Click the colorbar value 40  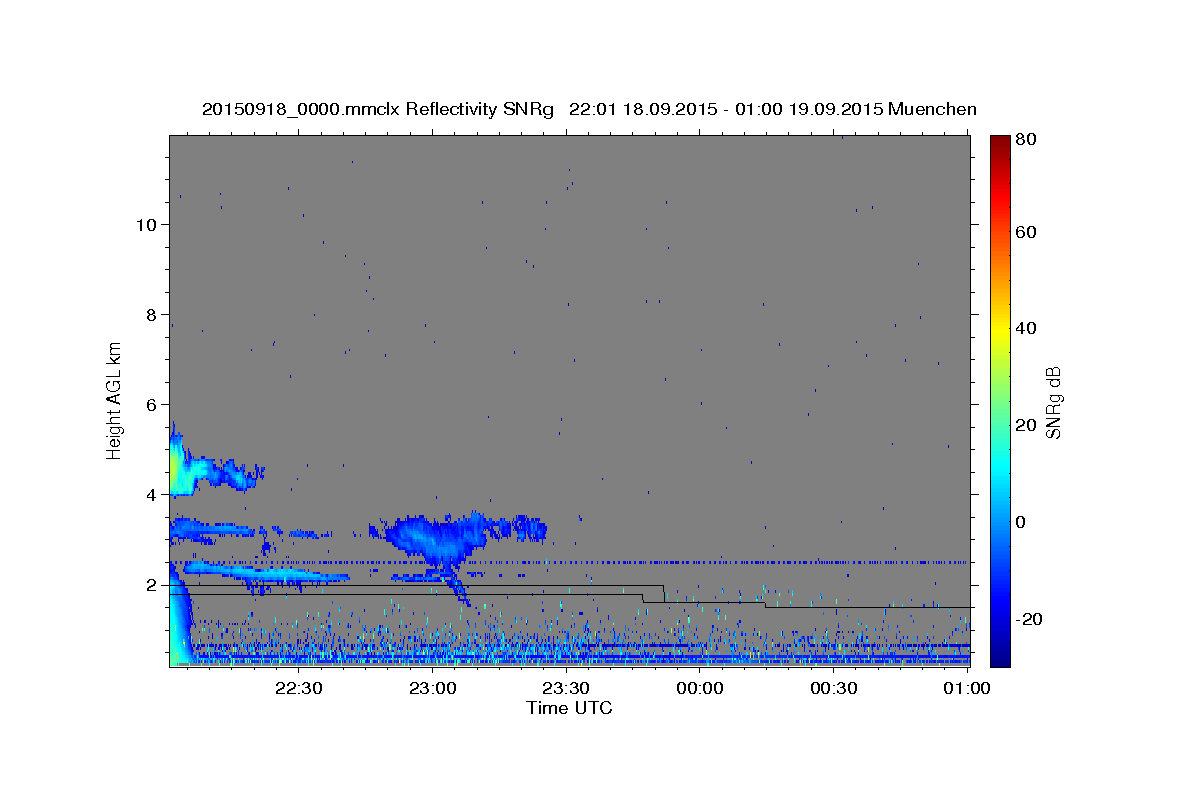(x=1025, y=328)
